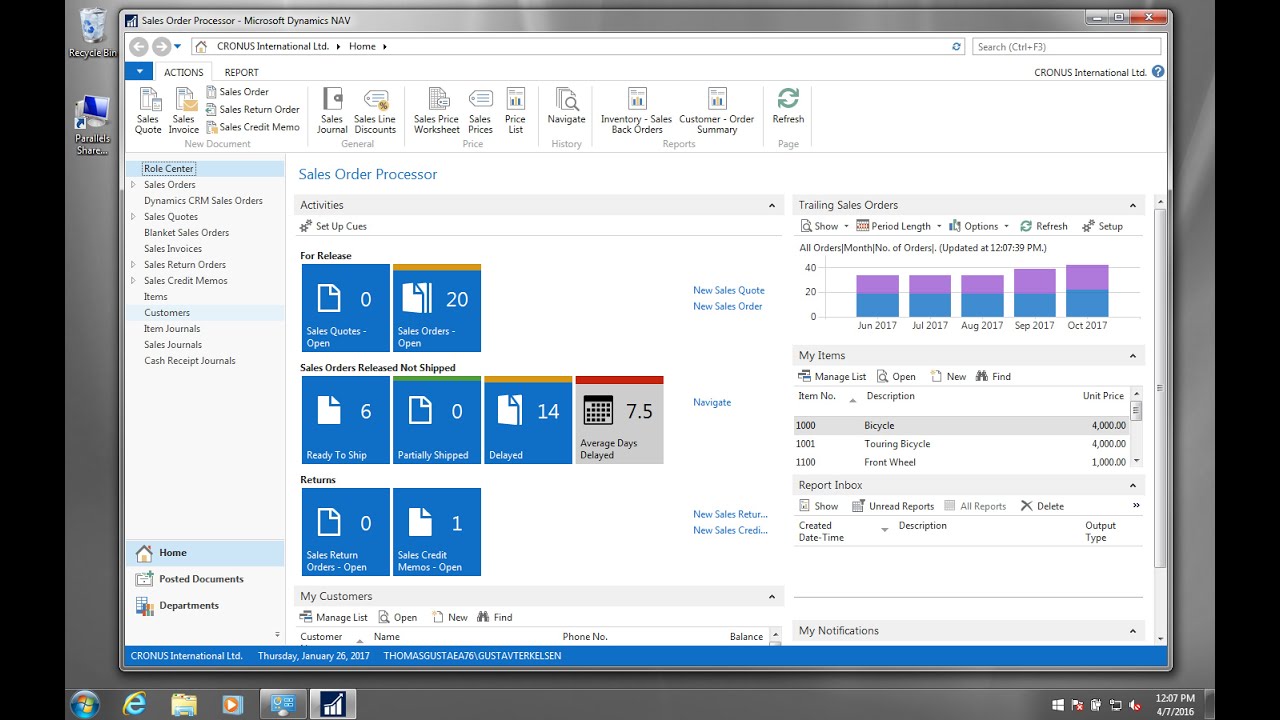The image size is (1280, 720).
Task: Create a new Sales Quote from ribbon
Action: click(x=148, y=111)
